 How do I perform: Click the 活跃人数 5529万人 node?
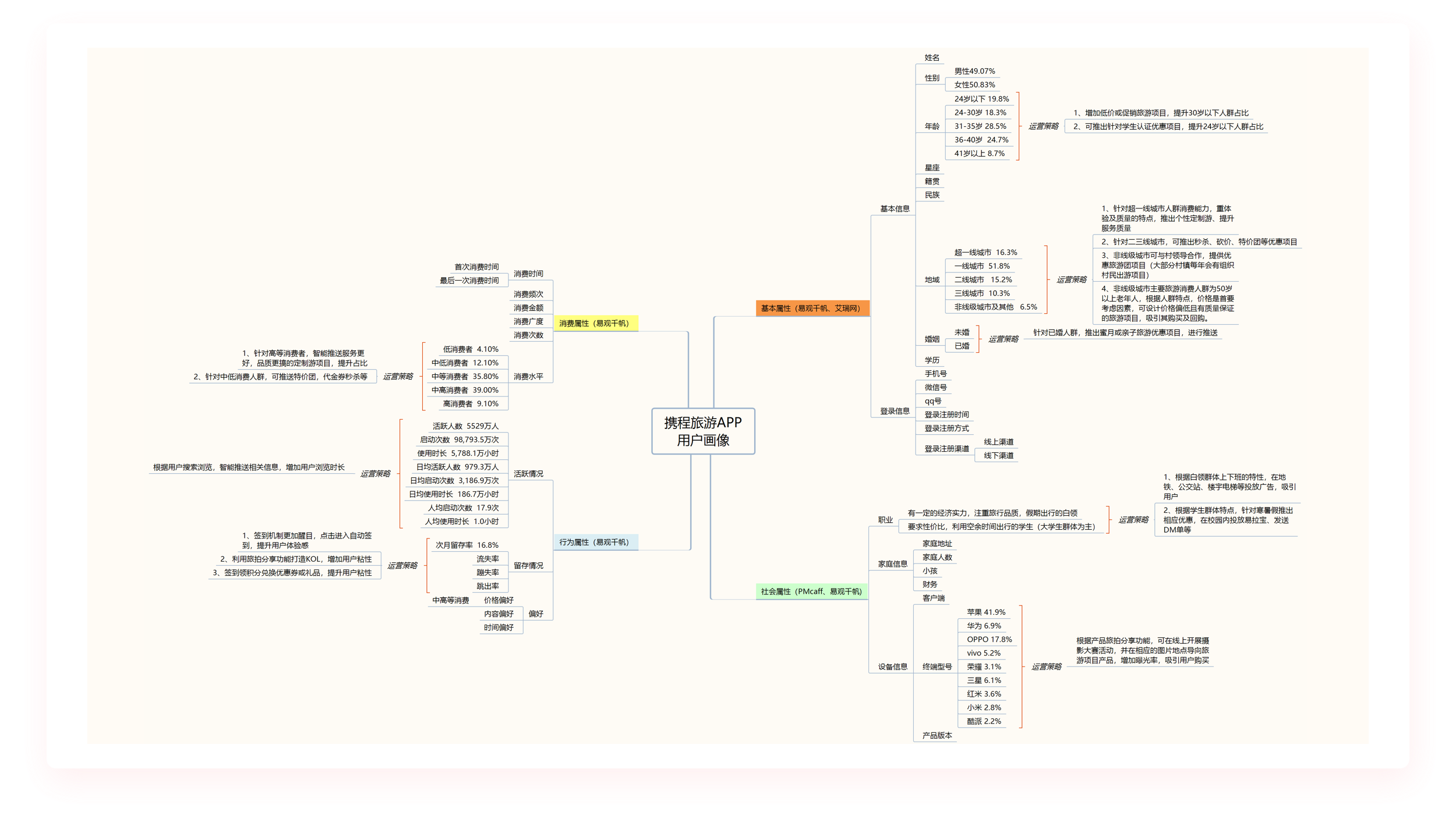coord(465,426)
